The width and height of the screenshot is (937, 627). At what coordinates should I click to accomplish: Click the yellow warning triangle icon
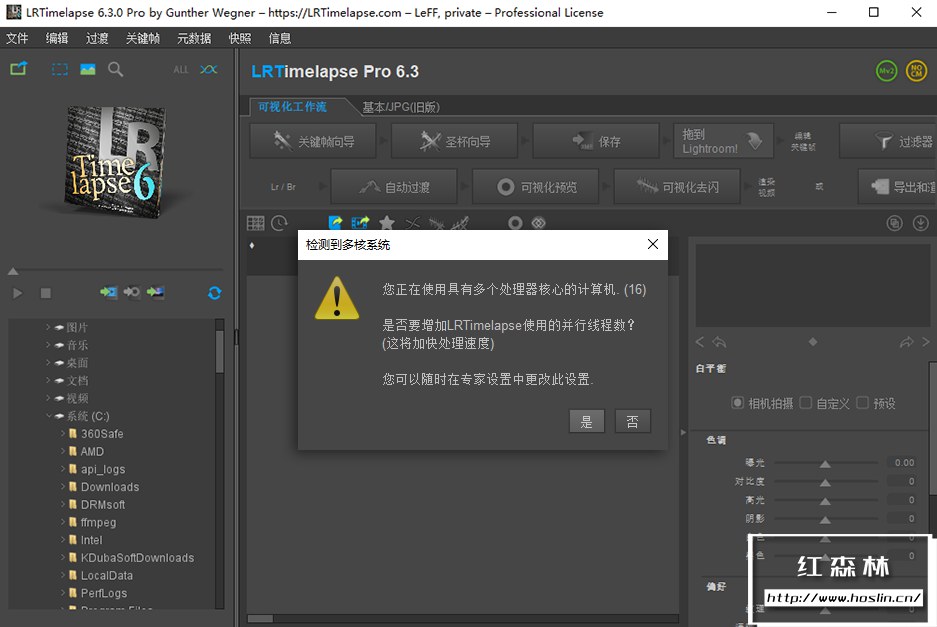[337, 298]
